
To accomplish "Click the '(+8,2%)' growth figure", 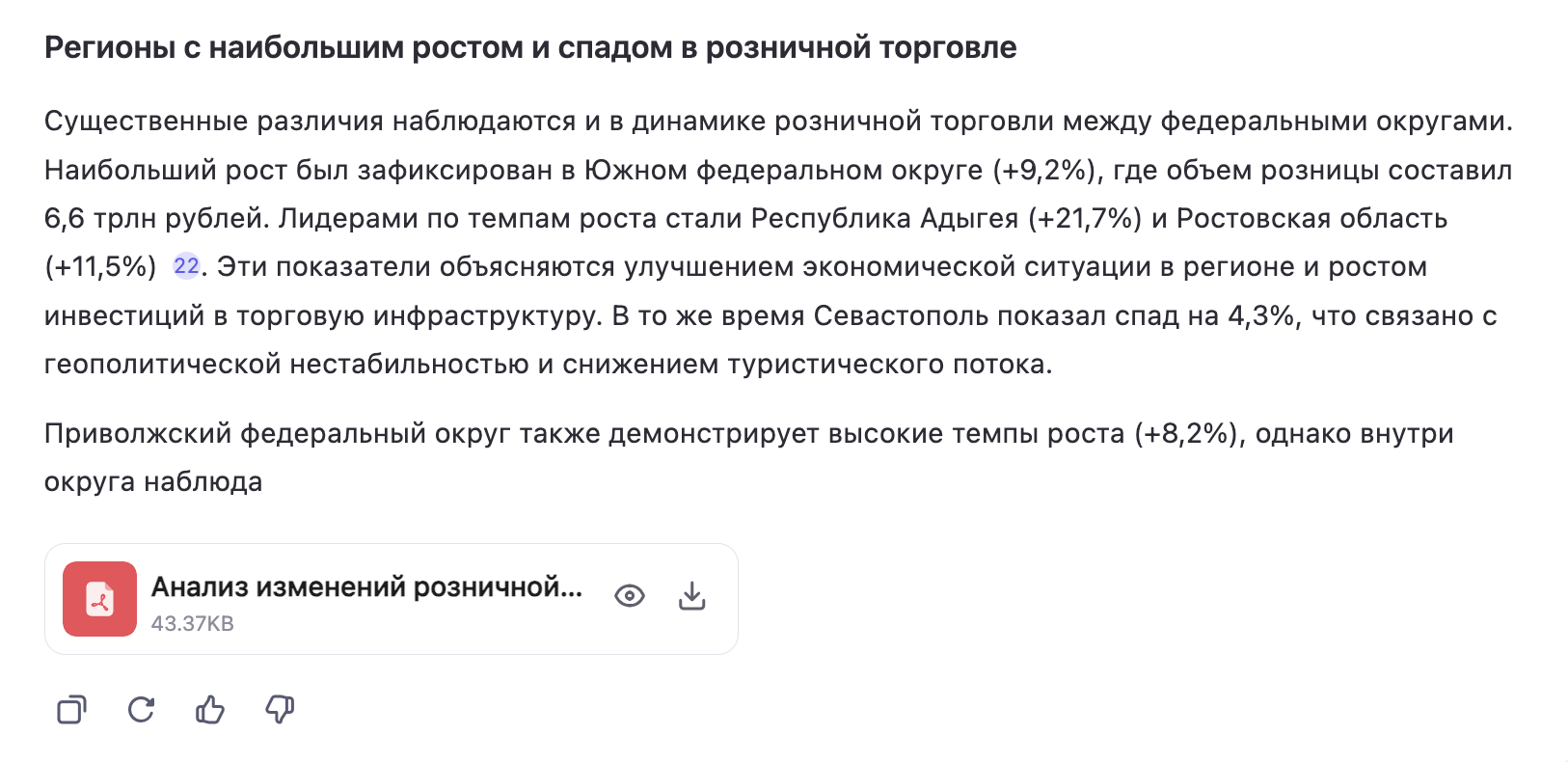I will click(x=1189, y=433).
